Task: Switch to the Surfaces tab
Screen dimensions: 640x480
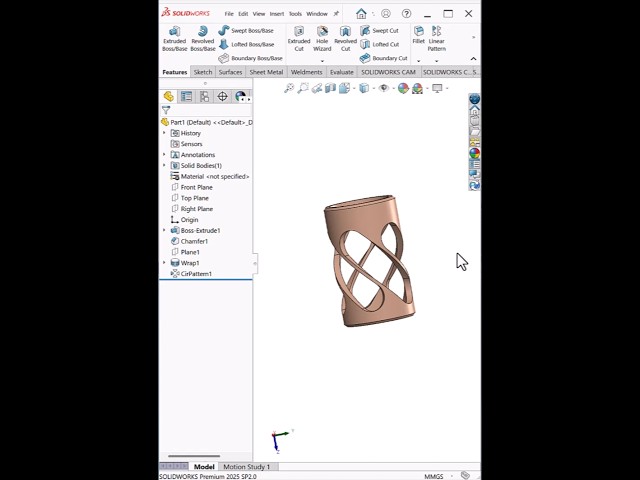Action: [231, 72]
